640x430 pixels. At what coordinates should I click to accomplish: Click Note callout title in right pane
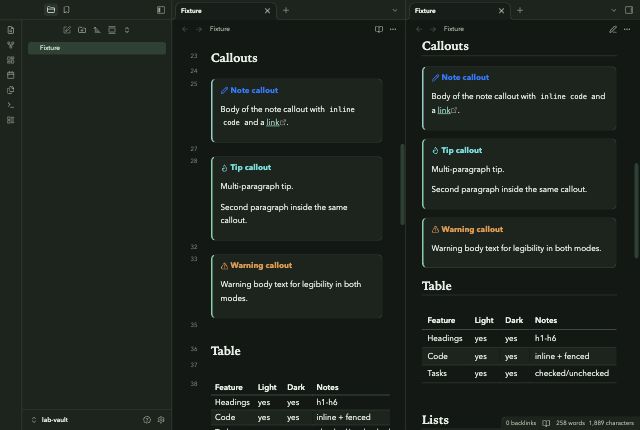[465, 78]
